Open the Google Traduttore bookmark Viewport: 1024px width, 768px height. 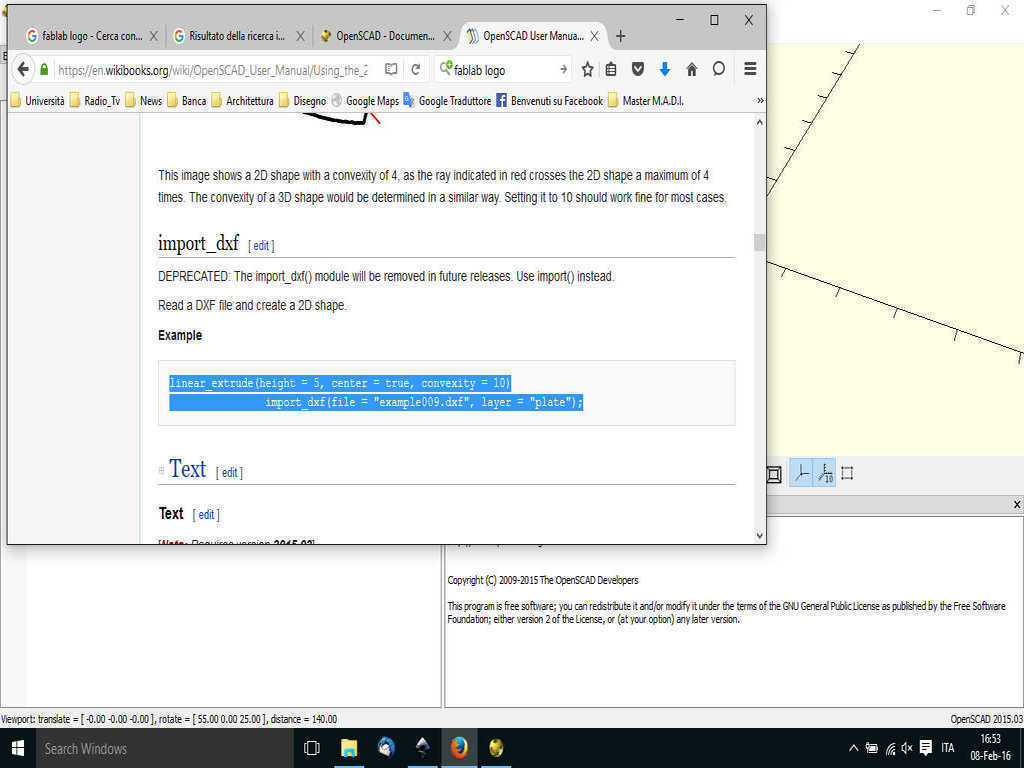click(x=447, y=101)
